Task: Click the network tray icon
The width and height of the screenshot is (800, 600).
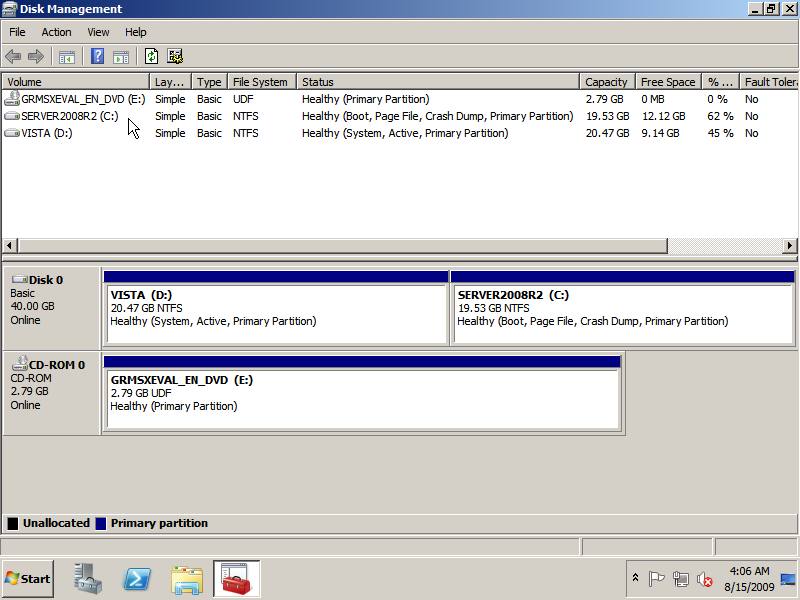Action: click(x=680, y=579)
